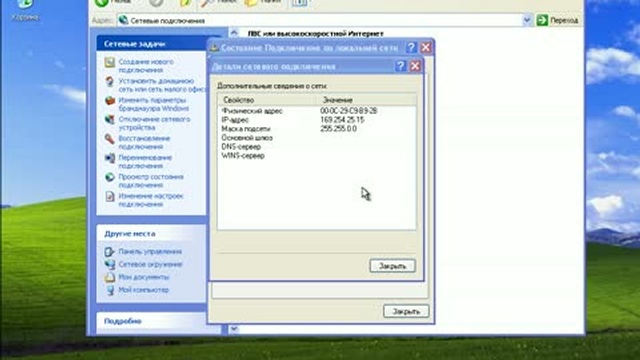This screenshot has width=640, height=360.
Task: Click help button in Состояние dialog title bar
Action: (411, 48)
